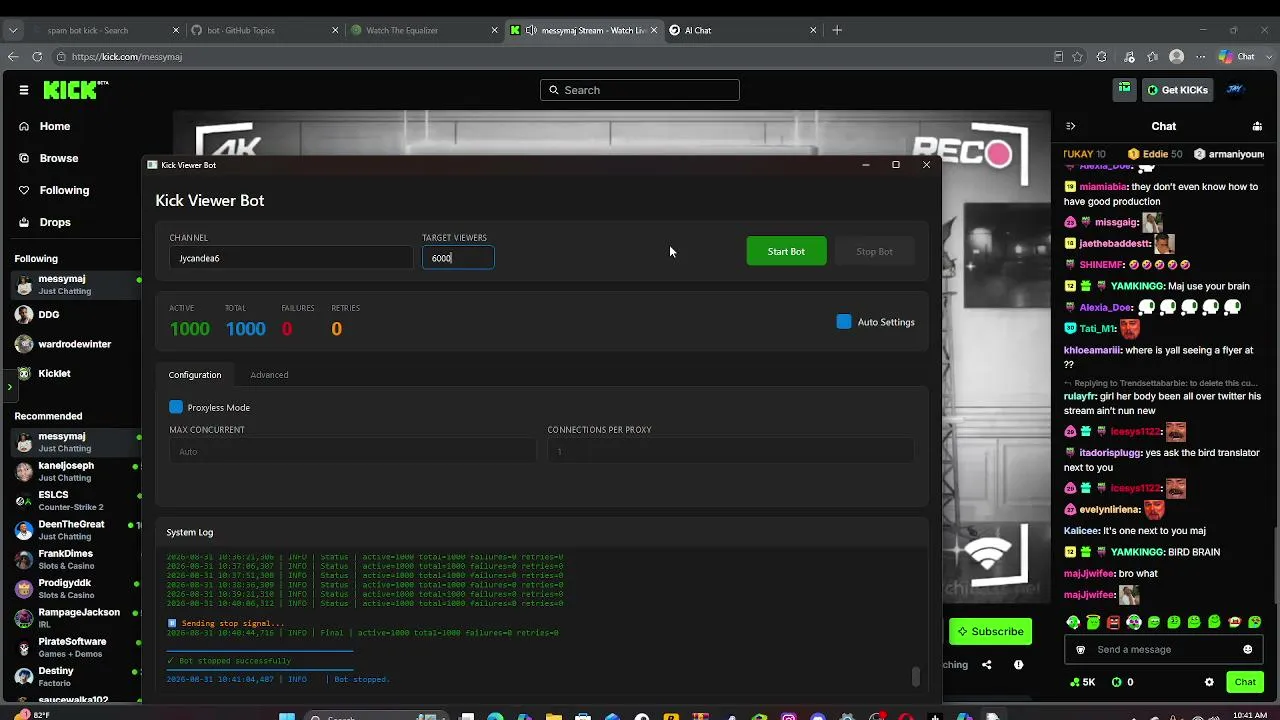This screenshot has width=1280, height=720.
Task: Open the emoji picker in chat input
Action: click(1247, 649)
